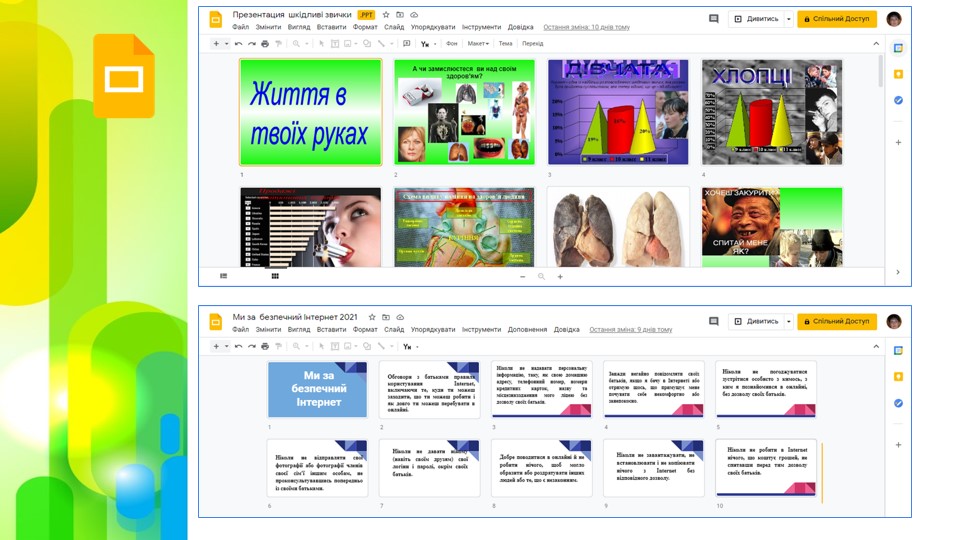The image size is (960, 540).
Task: Open Tasks side panel in top window
Action: [898, 100]
